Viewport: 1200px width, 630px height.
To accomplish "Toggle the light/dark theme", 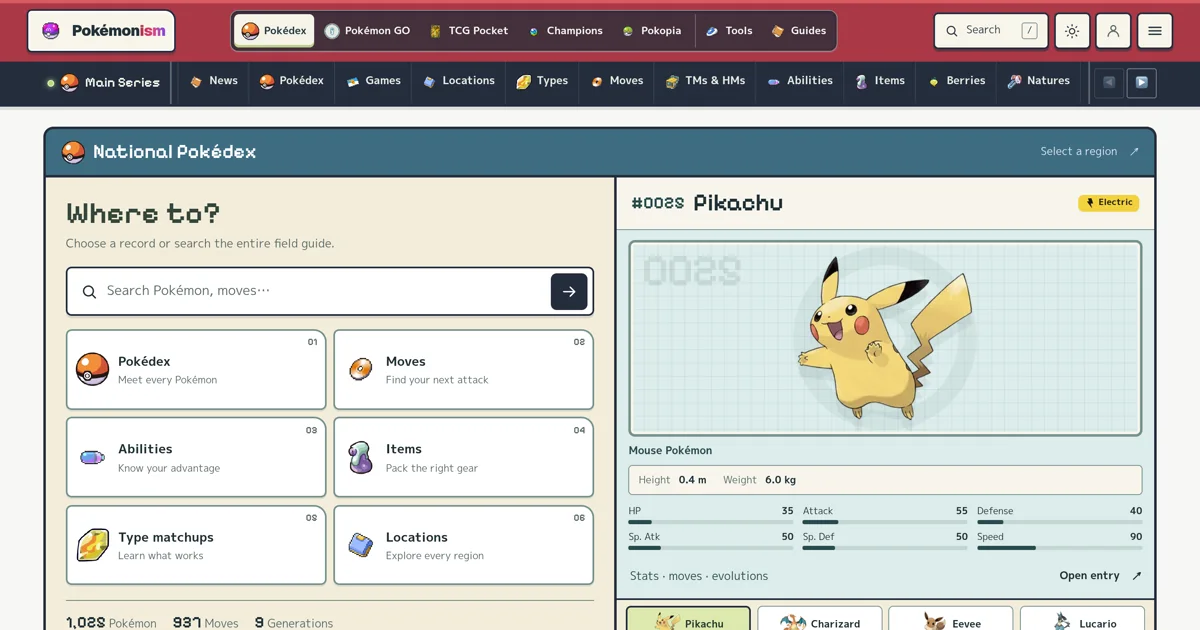I will point(1072,31).
